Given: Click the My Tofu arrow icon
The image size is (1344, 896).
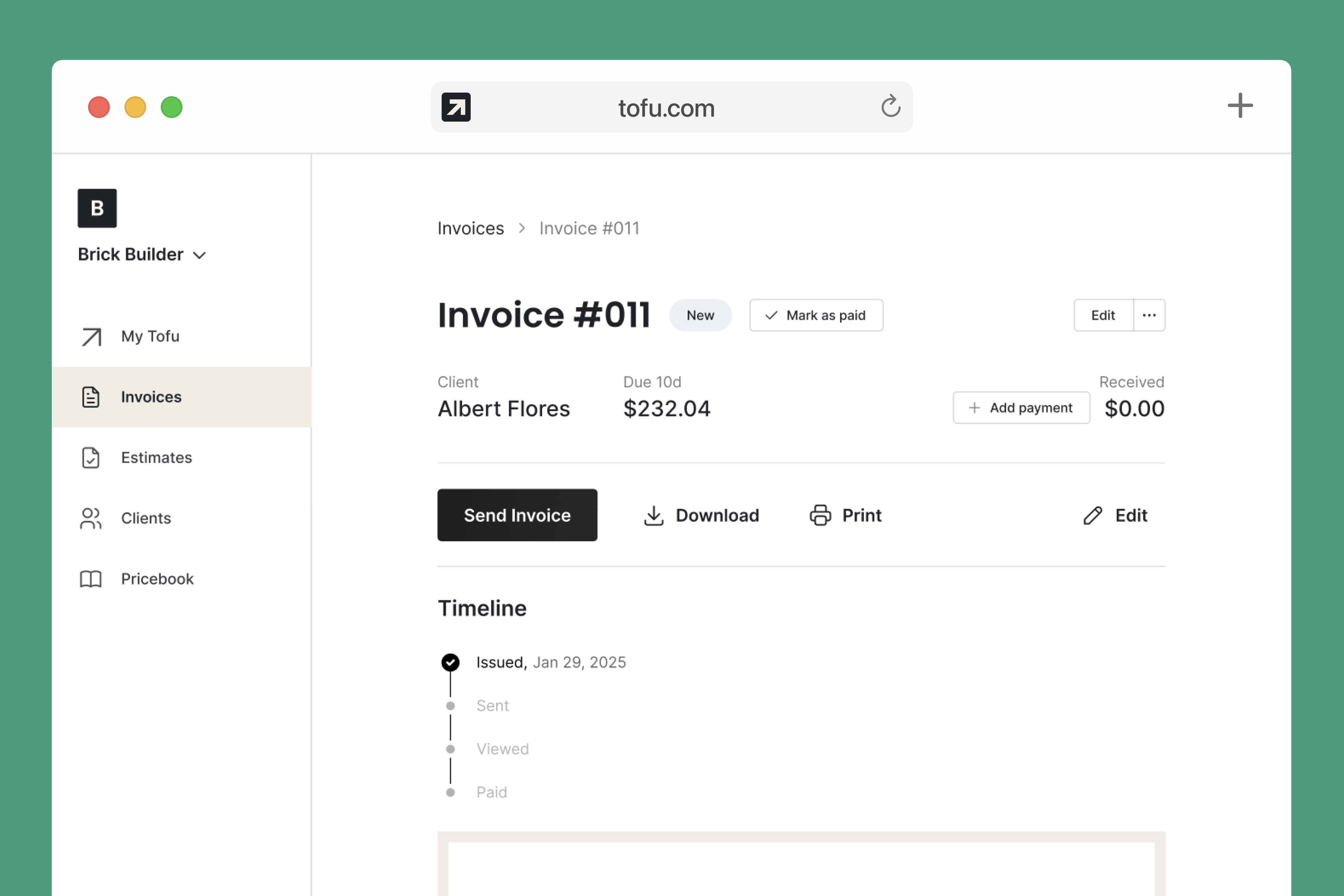Looking at the screenshot, I should pyautogui.click(x=91, y=336).
